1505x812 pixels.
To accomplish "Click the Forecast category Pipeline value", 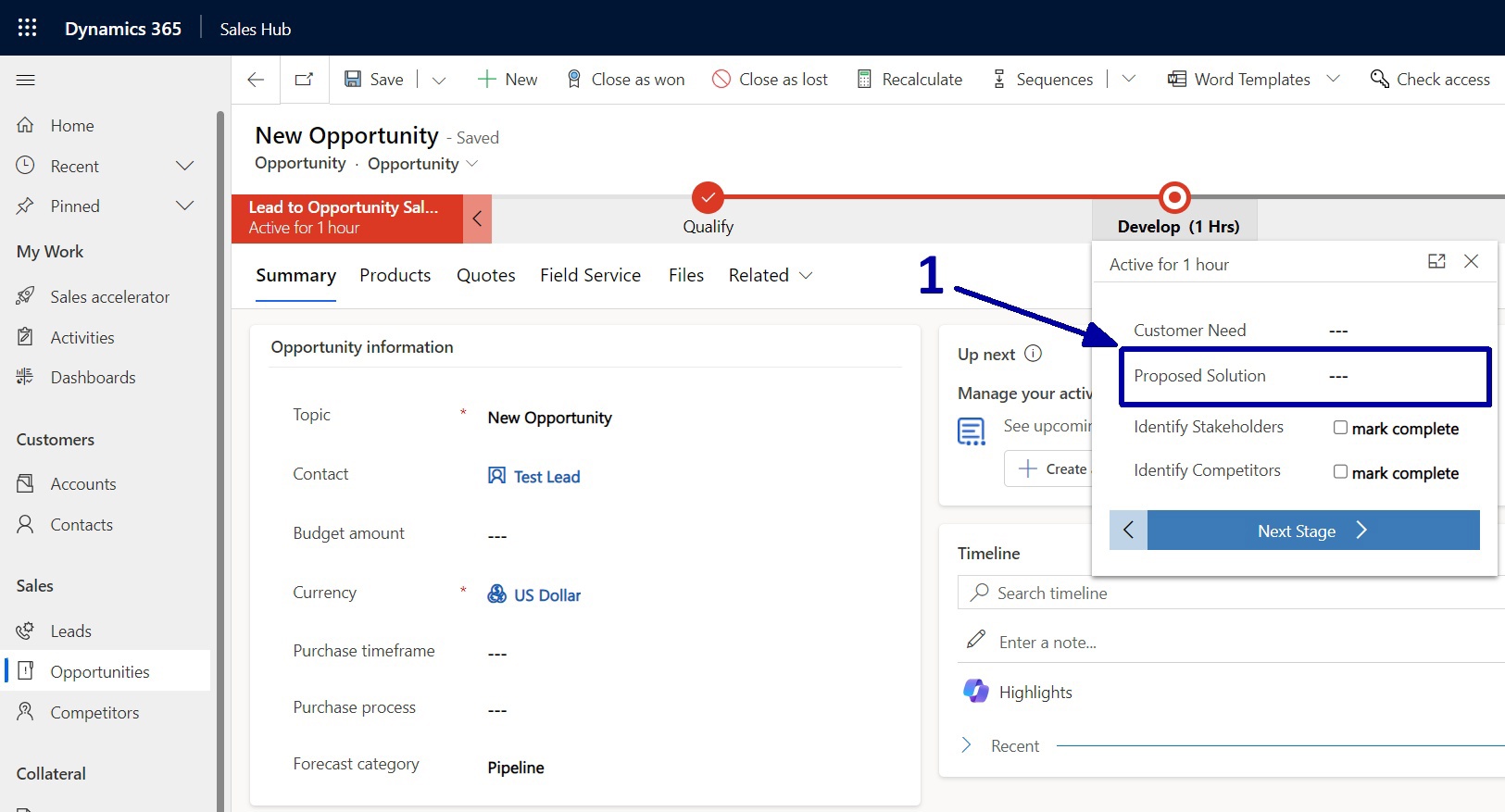I will (516, 768).
